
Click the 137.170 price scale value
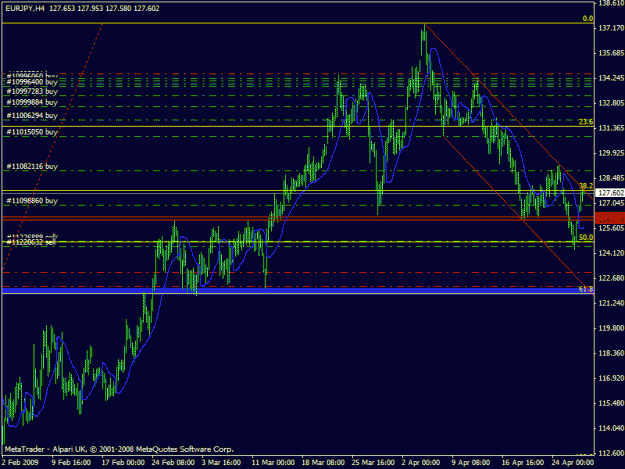coord(611,28)
